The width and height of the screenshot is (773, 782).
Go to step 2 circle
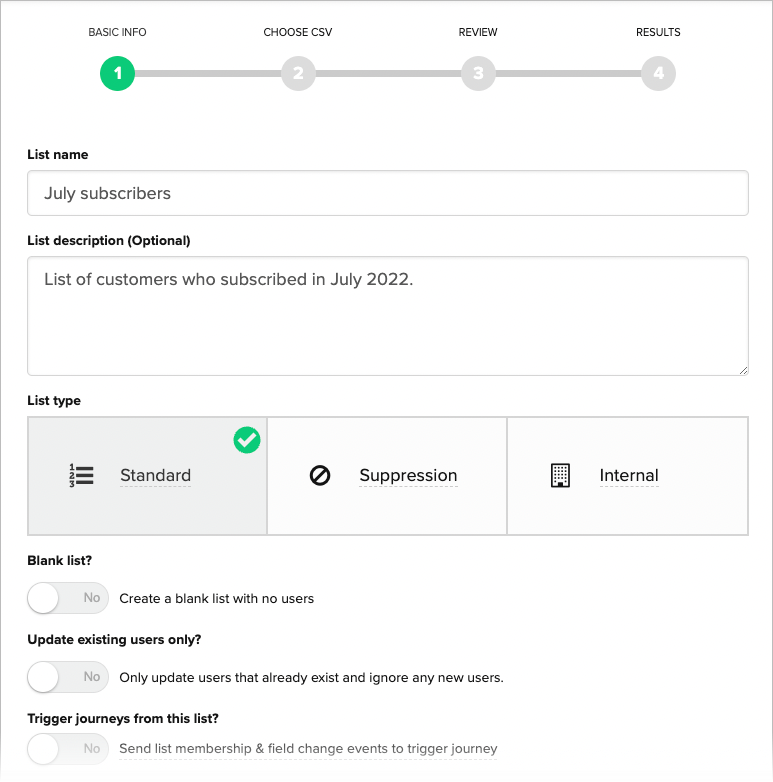click(x=298, y=73)
